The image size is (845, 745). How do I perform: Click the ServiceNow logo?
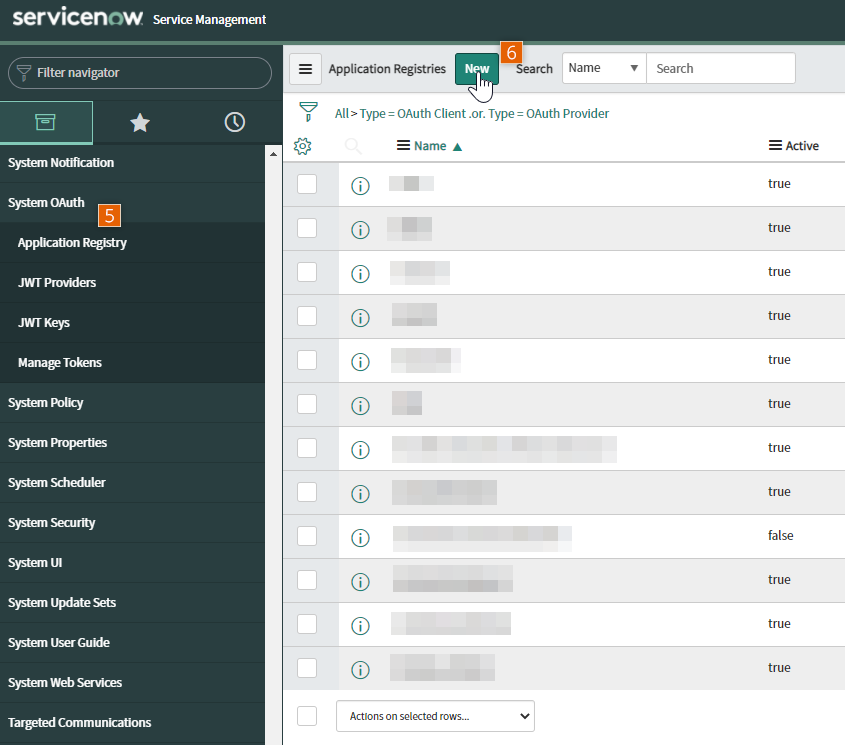click(x=78, y=17)
